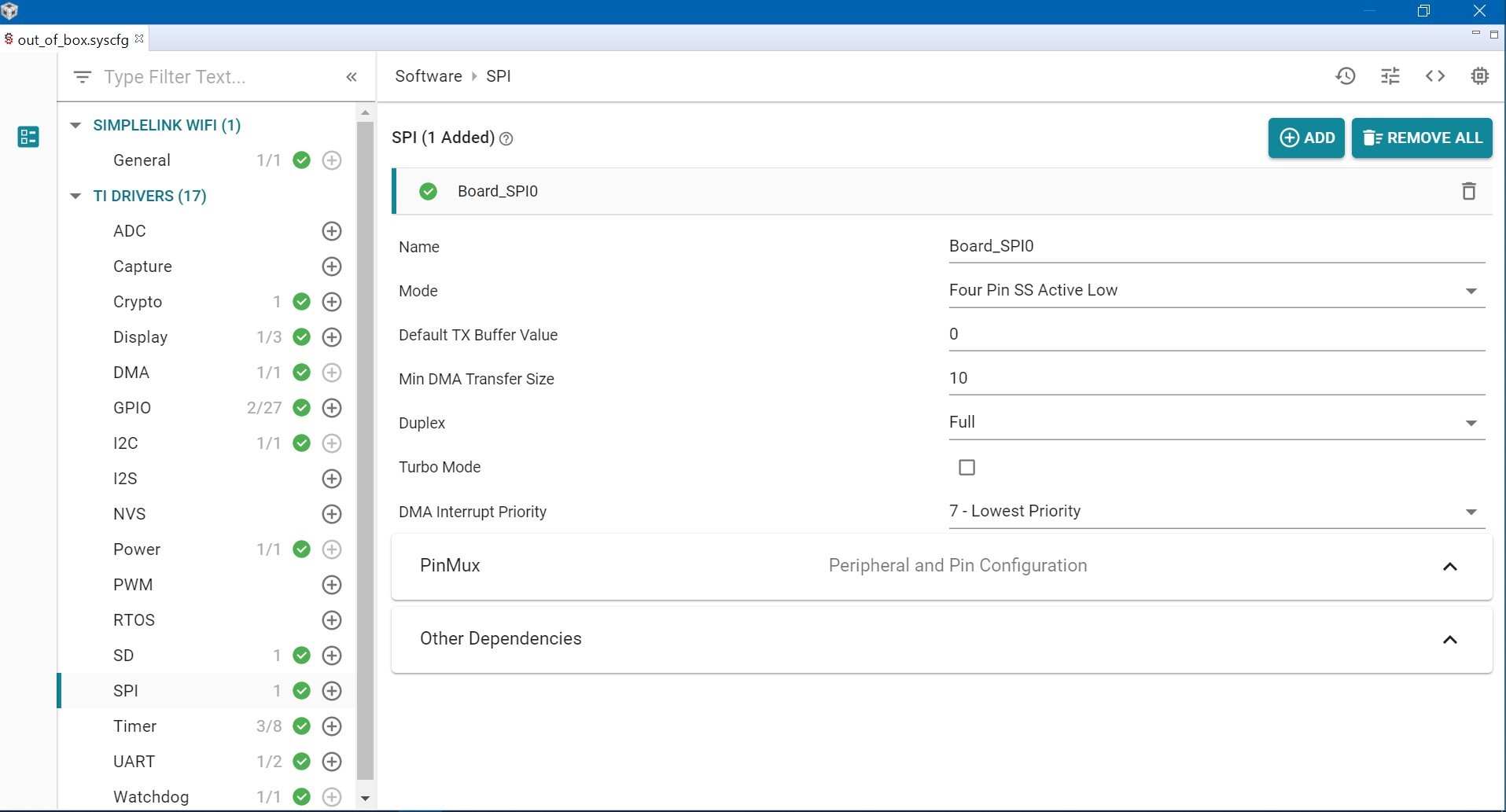
Task: Open the preferences sliders icon in header
Action: (1390, 76)
